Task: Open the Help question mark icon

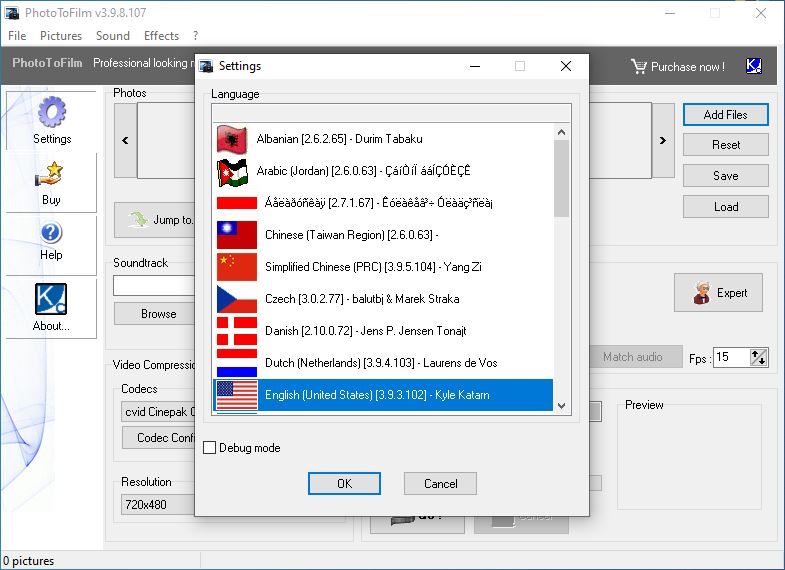Action: 51,233
